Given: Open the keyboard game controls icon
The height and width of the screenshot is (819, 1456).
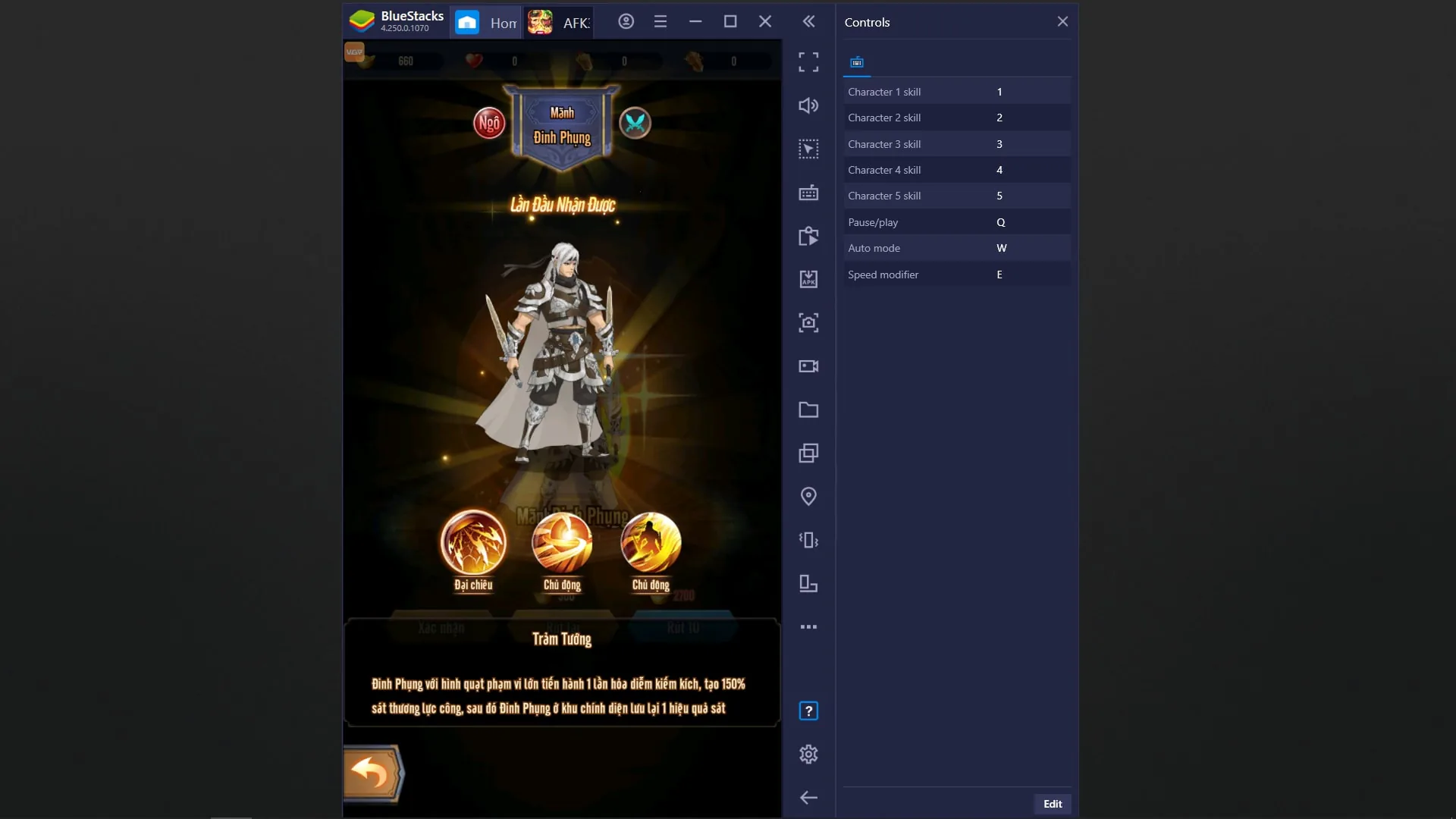Looking at the screenshot, I should pos(808,193).
